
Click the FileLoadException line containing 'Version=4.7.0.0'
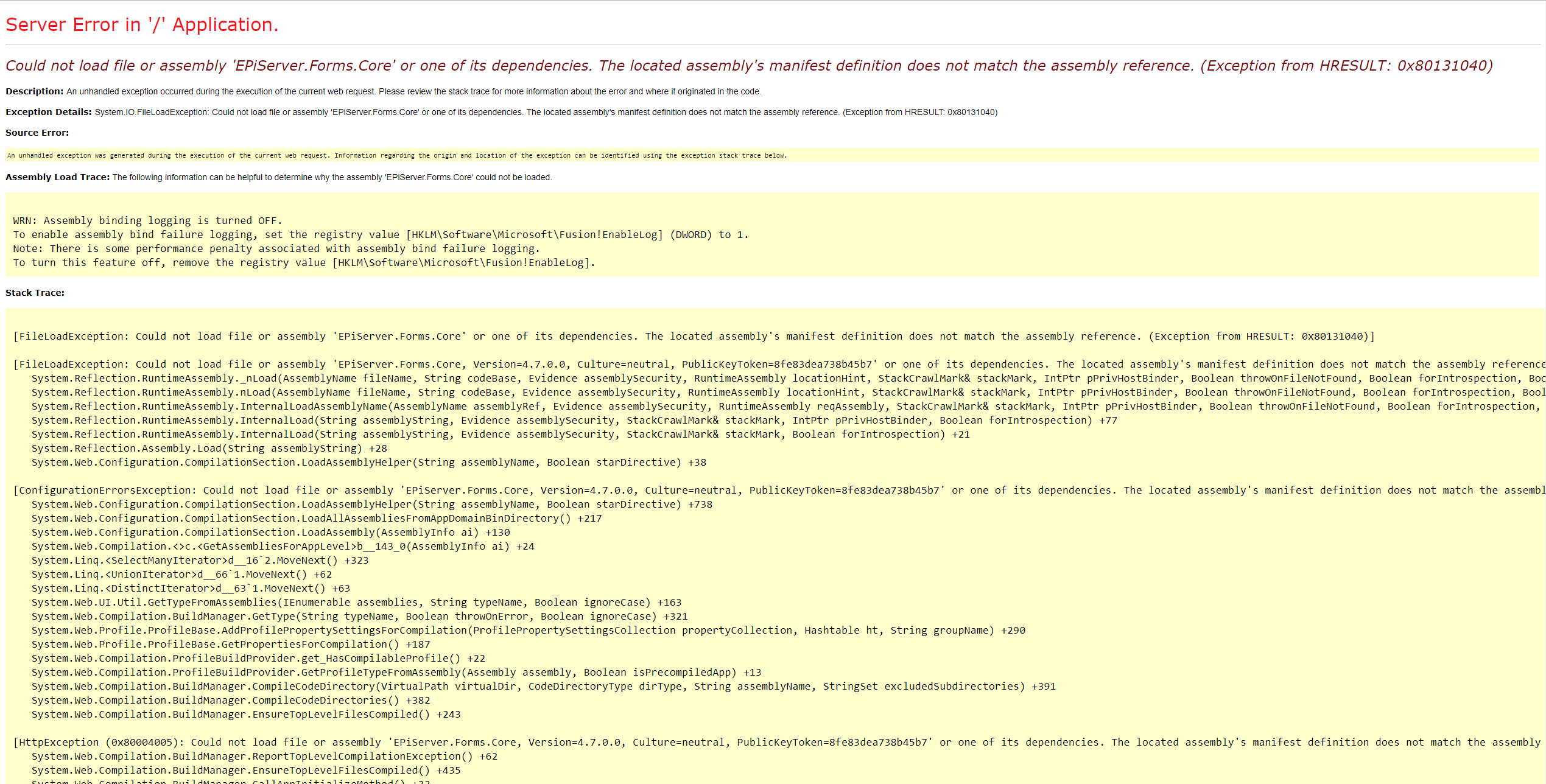(779, 364)
